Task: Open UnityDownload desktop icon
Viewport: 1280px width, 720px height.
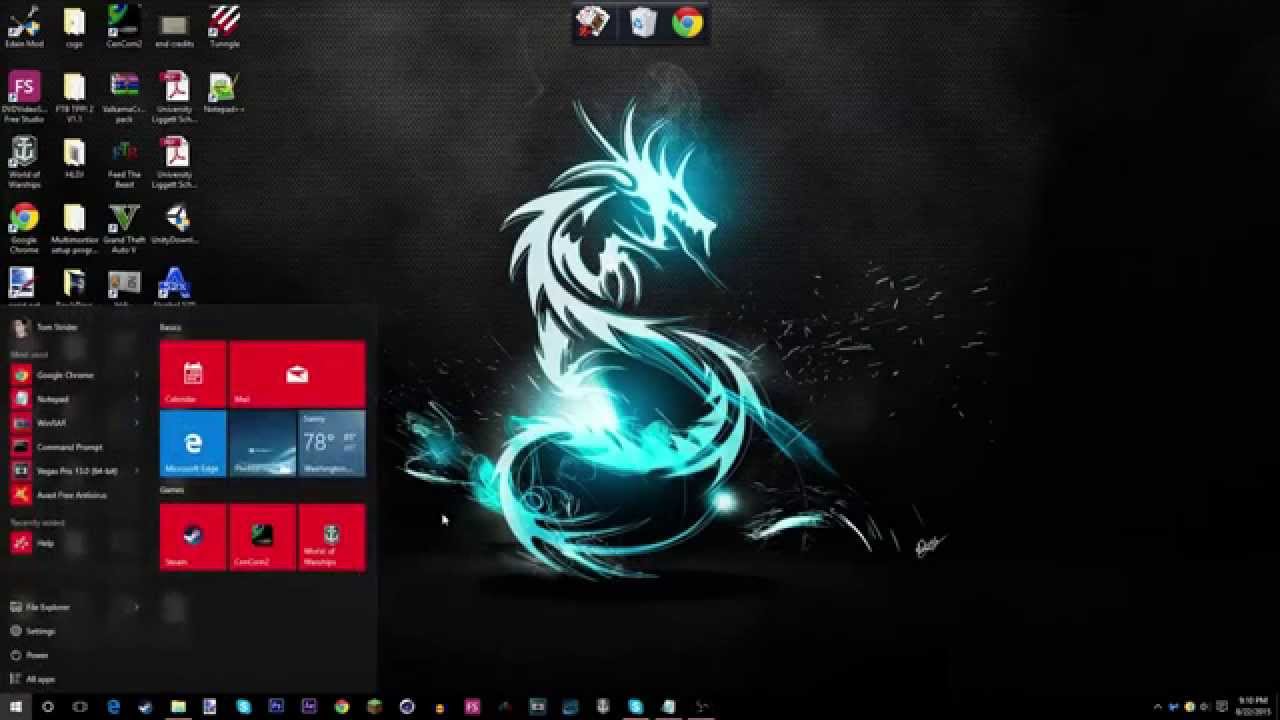Action: 176,225
